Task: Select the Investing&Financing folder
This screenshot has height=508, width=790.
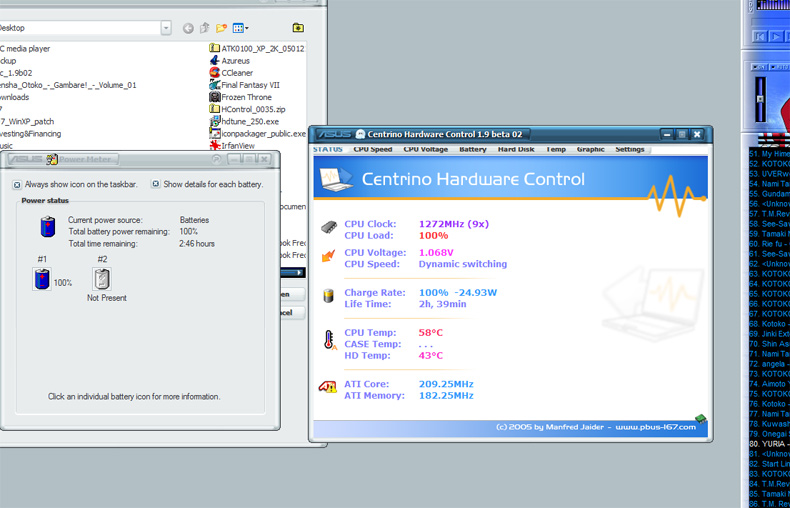Action: (x=30, y=134)
